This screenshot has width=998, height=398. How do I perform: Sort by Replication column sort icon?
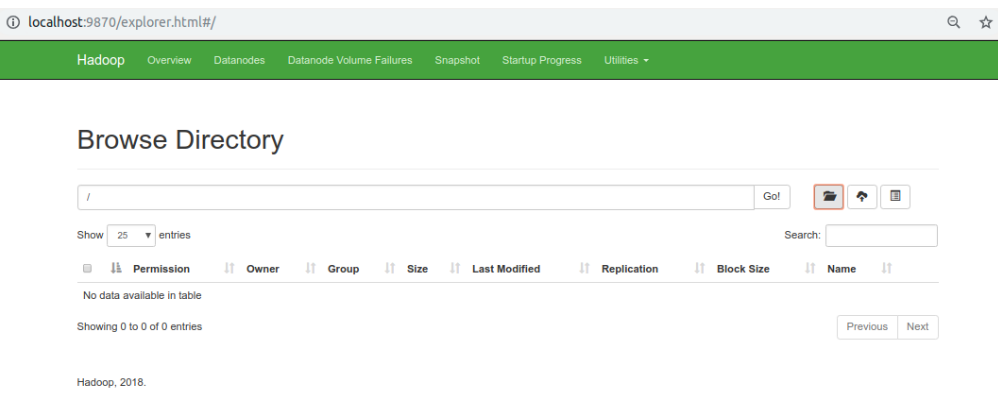click(x=699, y=269)
